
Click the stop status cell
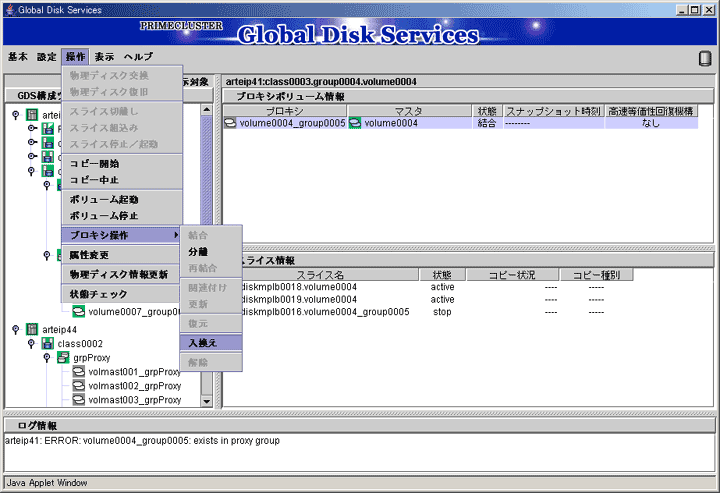(x=442, y=312)
